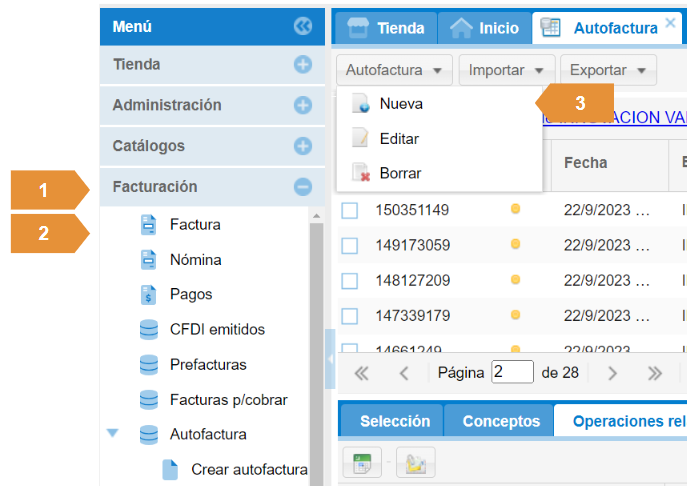Collapse the Facturación menu section
This screenshot has width=687, height=486.
302,187
